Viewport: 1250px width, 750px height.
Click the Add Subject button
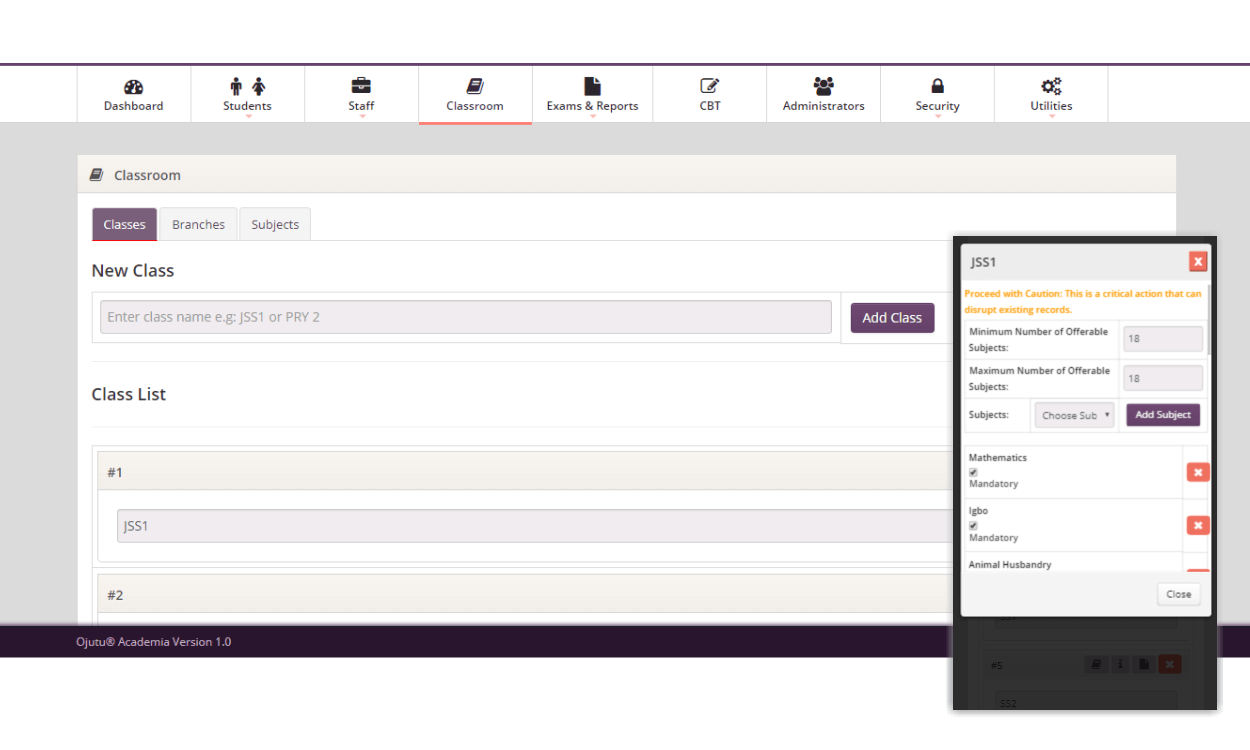click(x=1163, y=415)
